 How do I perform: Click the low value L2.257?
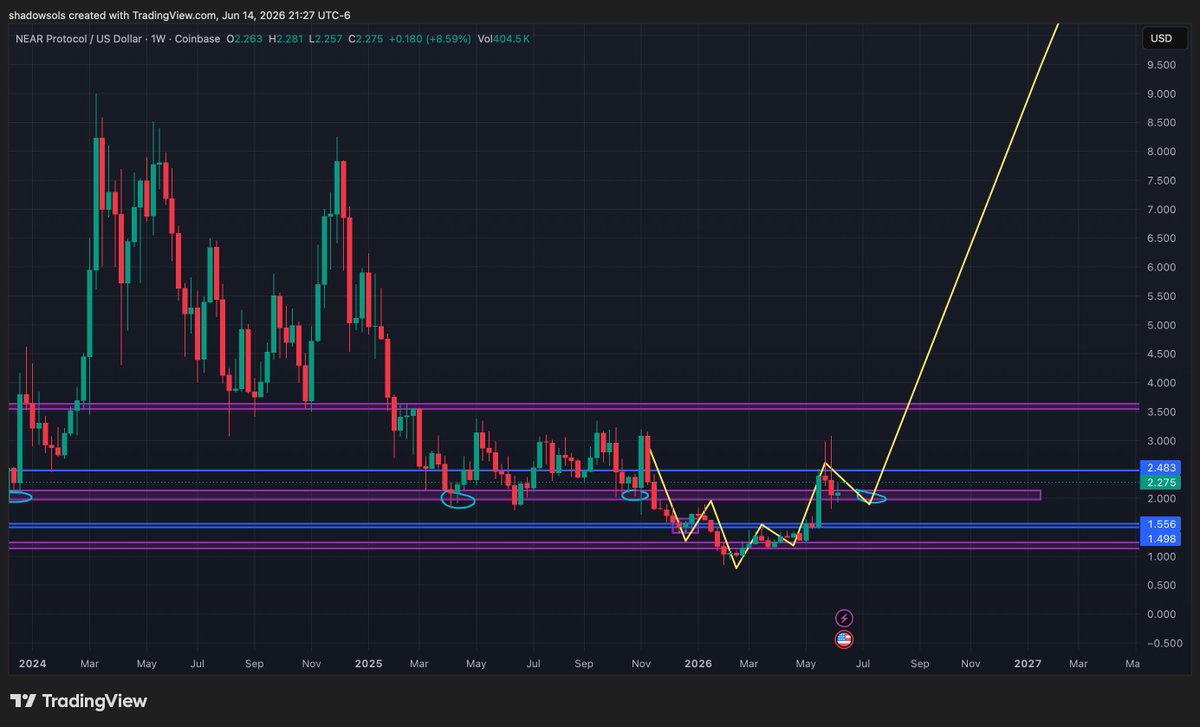tap(327, 40)
